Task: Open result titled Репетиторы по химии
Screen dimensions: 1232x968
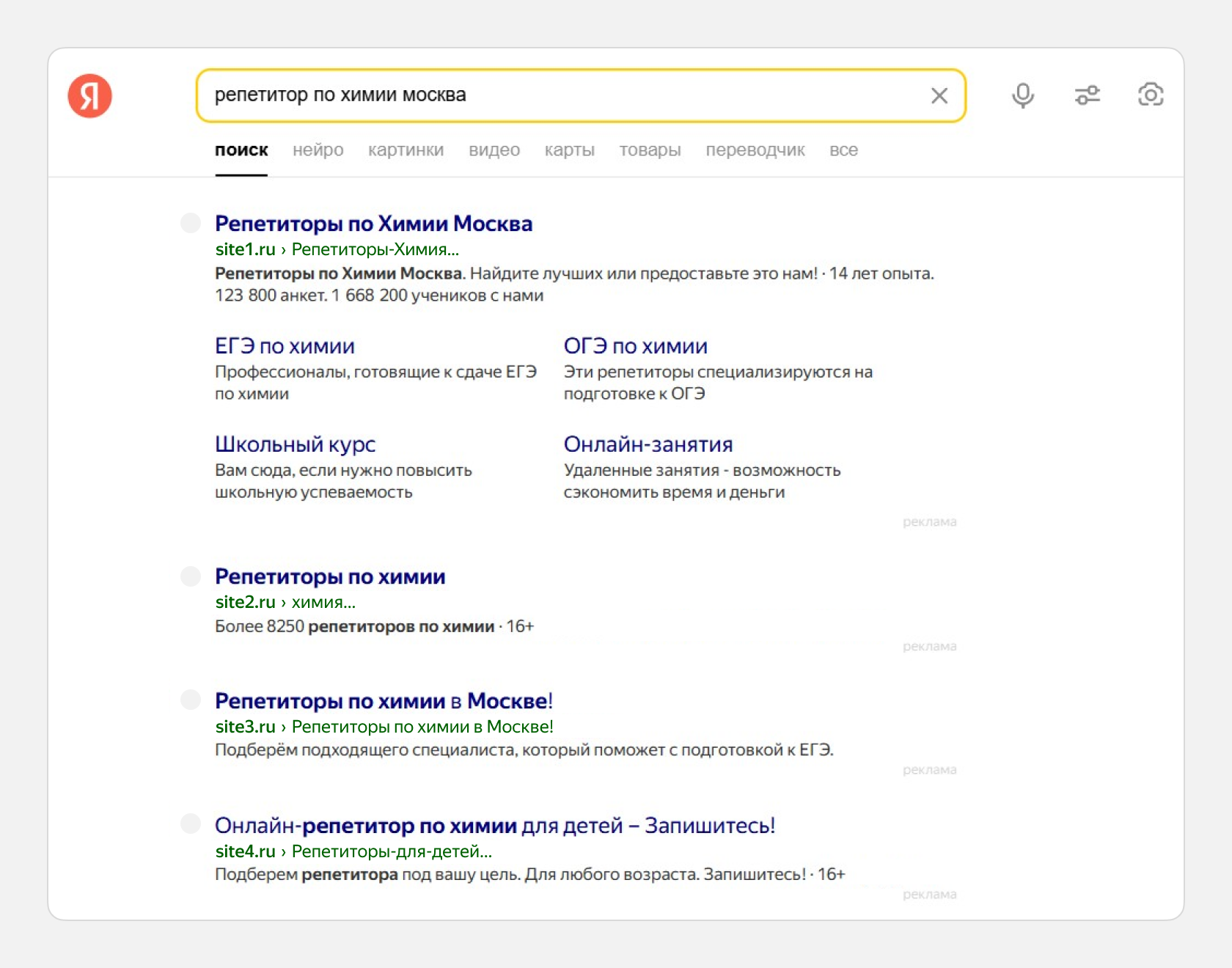Action: tap(330, 576)
